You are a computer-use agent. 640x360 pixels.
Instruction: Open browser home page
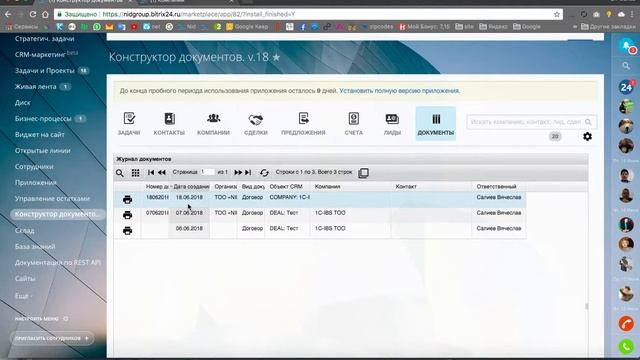coord(45,14)
